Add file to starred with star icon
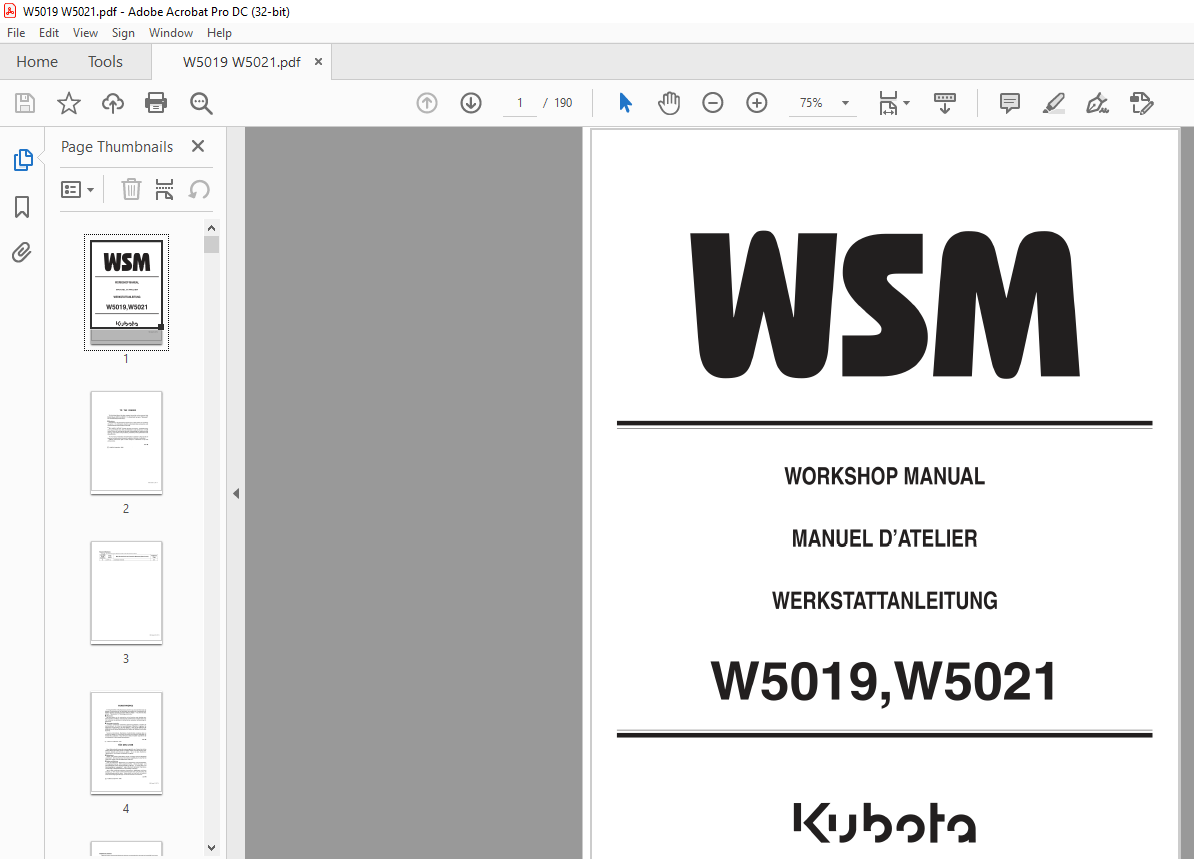Image resolution: width=1194 pixels, height=859 pixels. coord(69,103)
